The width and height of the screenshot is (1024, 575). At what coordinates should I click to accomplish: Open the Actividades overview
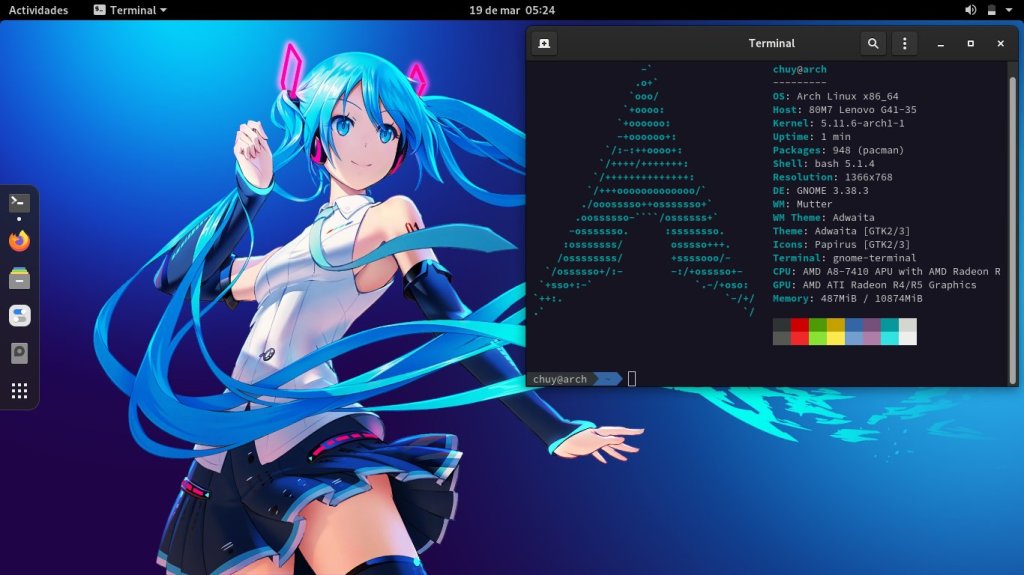(x=38, y=10)
